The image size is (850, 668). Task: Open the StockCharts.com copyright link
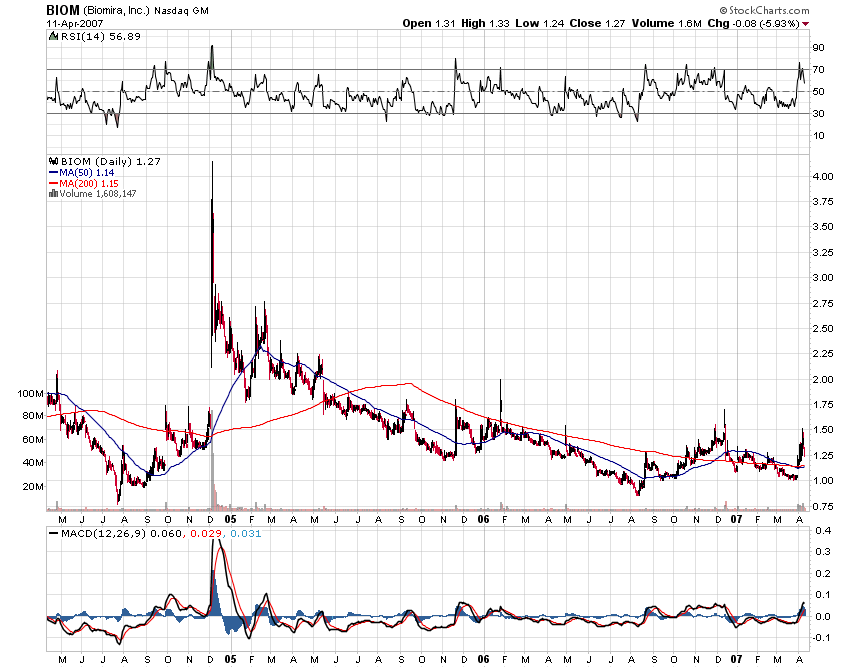coord(764,10)
